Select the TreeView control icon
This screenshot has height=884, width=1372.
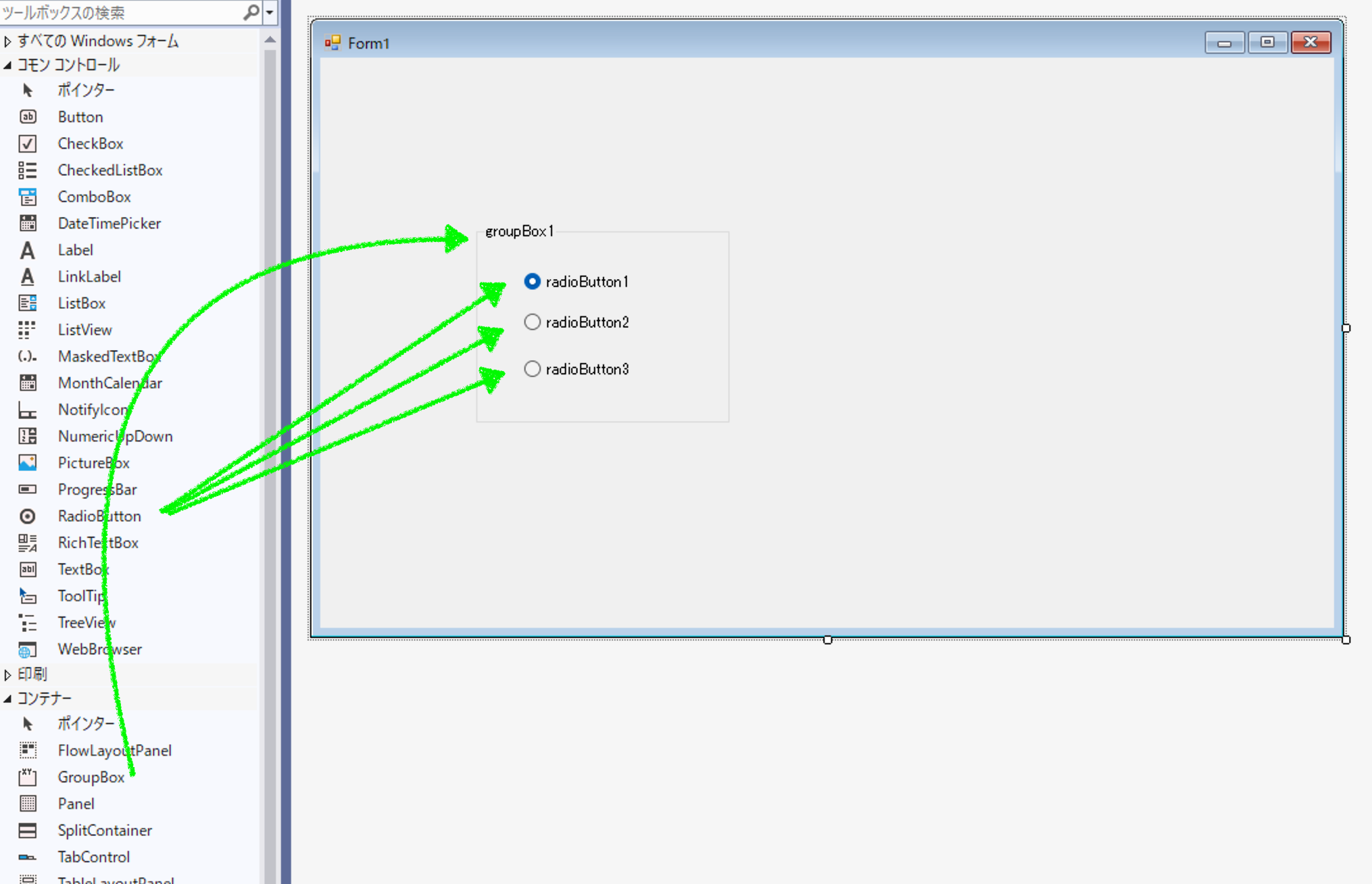(x=28, y=622)
